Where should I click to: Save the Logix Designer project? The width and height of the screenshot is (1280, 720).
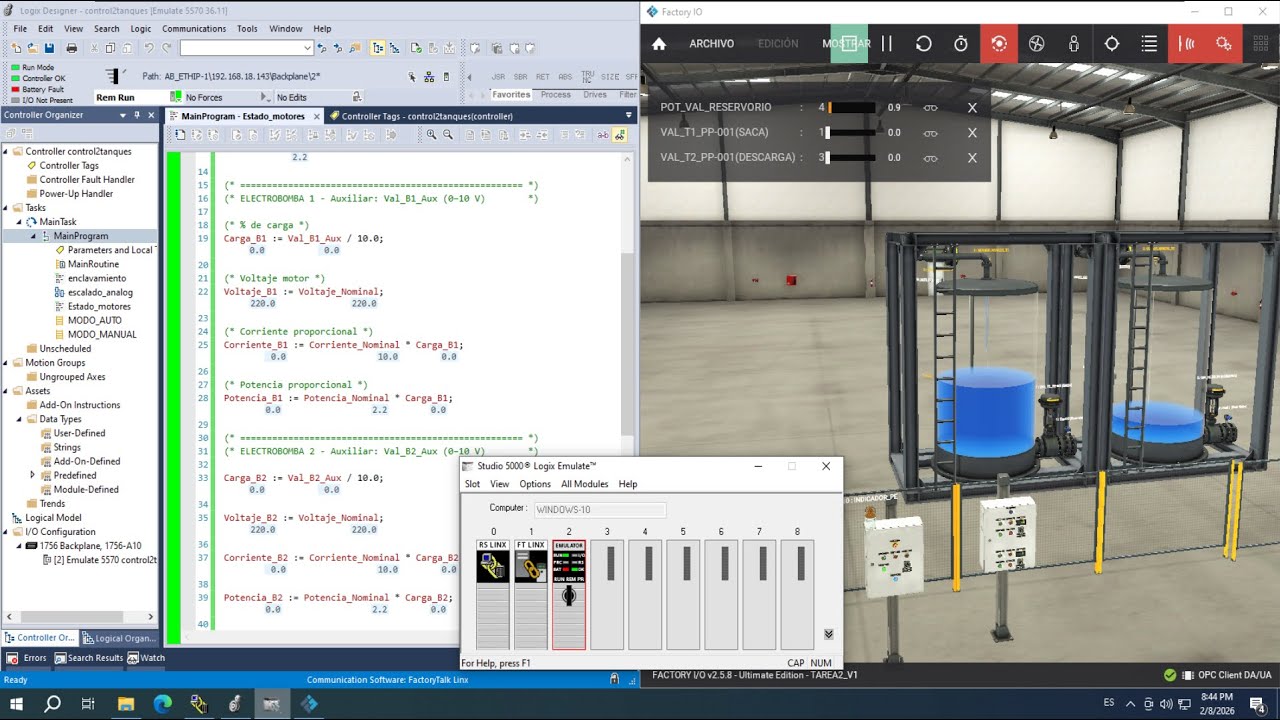pyautogui.click(x=49, y=48)
